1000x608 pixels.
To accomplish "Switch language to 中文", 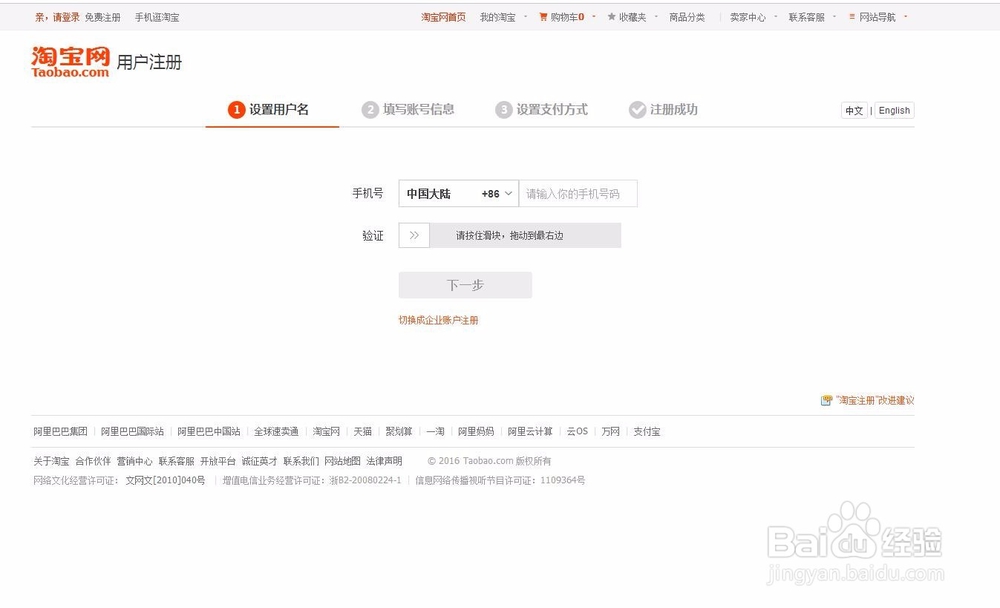I will click(854, 110).
